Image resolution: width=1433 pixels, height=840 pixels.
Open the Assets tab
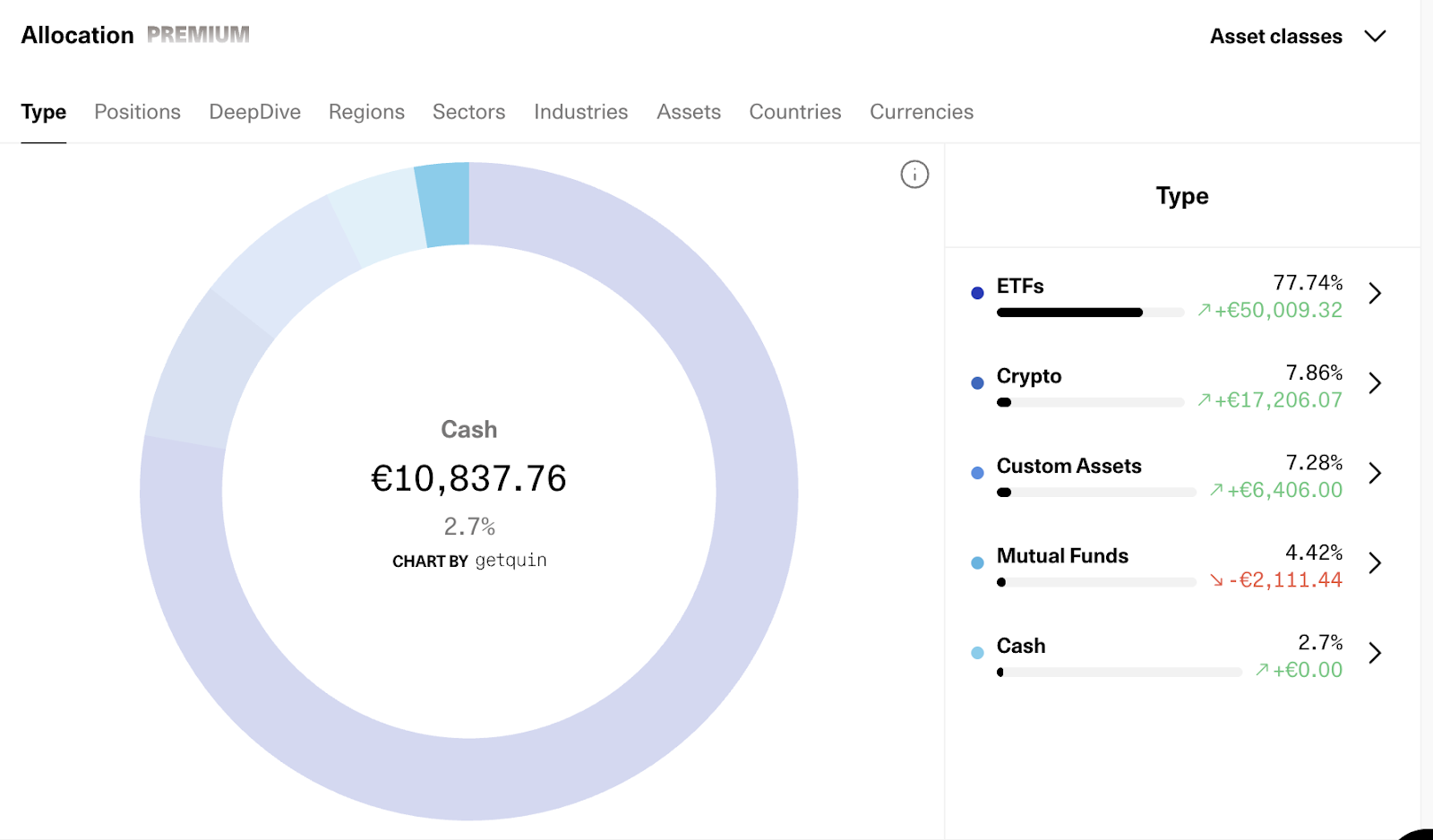click(689, 112)
